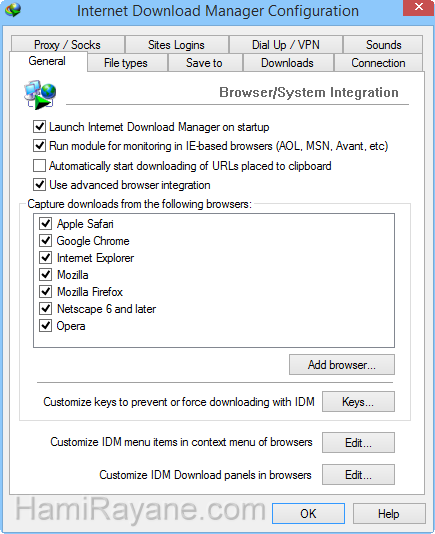
Task: Open the Keys... customization dialog
Action: pyautogui.click(x=358, y=402)
